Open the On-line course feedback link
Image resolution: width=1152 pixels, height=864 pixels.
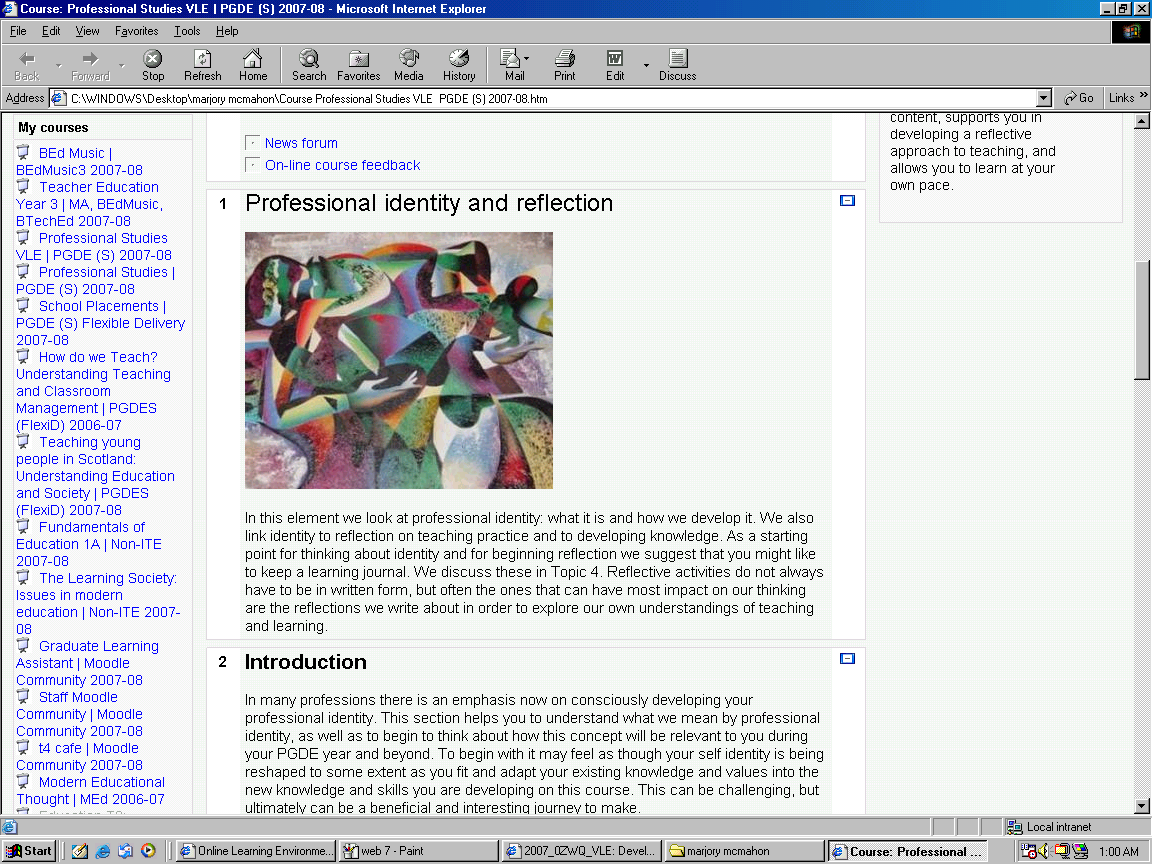click(342, 165)
